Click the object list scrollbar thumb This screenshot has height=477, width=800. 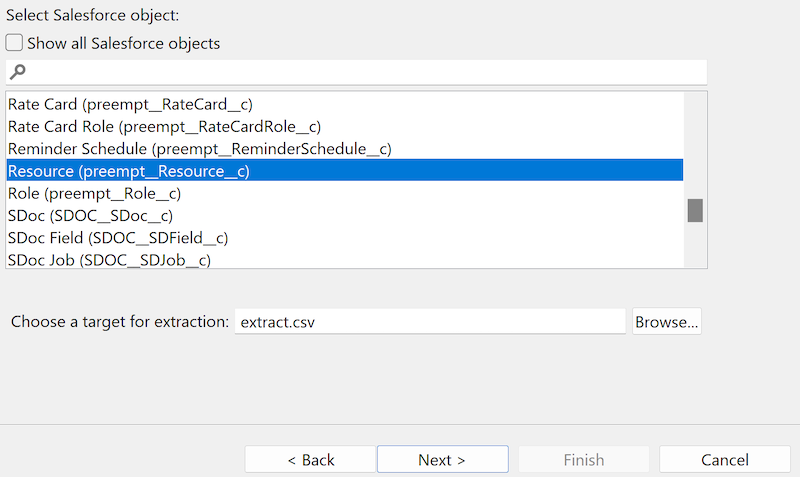click(695, 210)
